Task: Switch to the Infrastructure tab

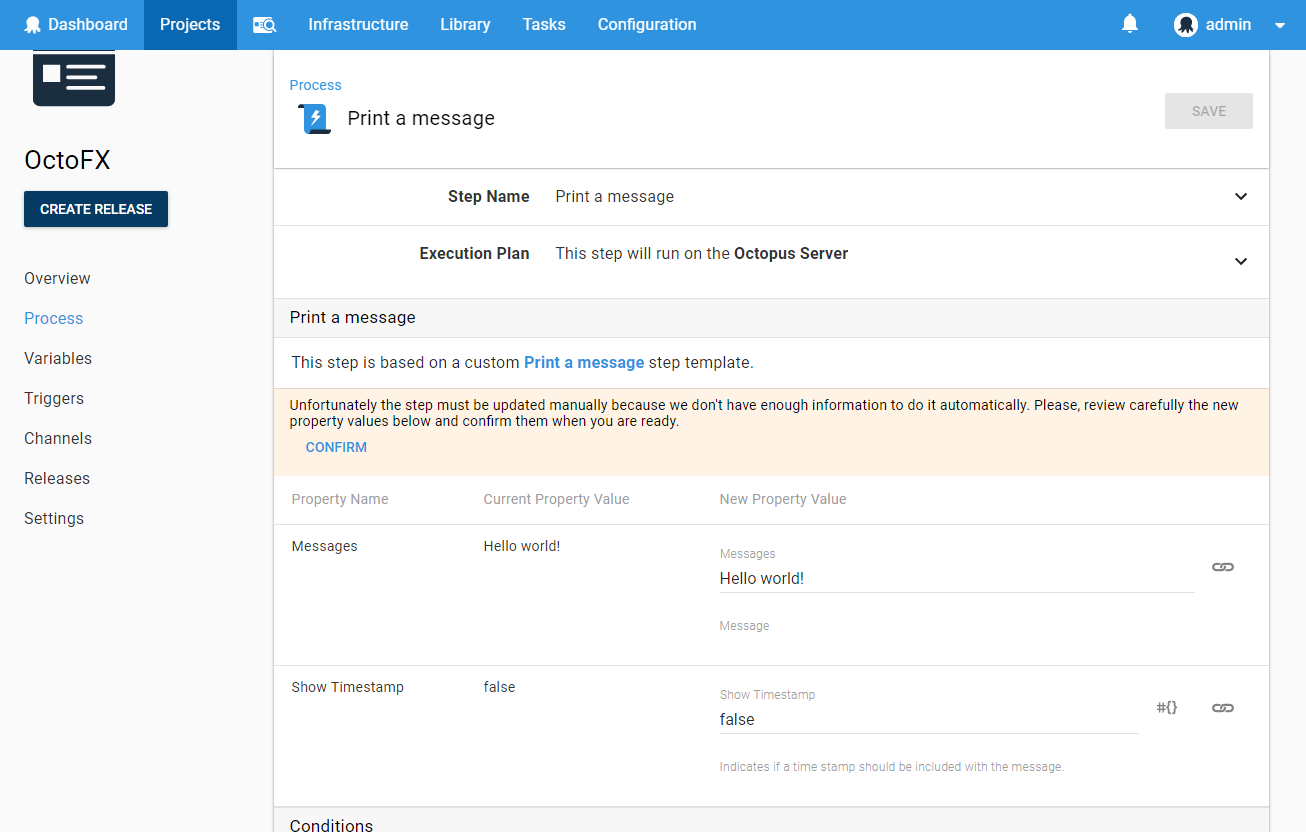Action: click(358, 24)
